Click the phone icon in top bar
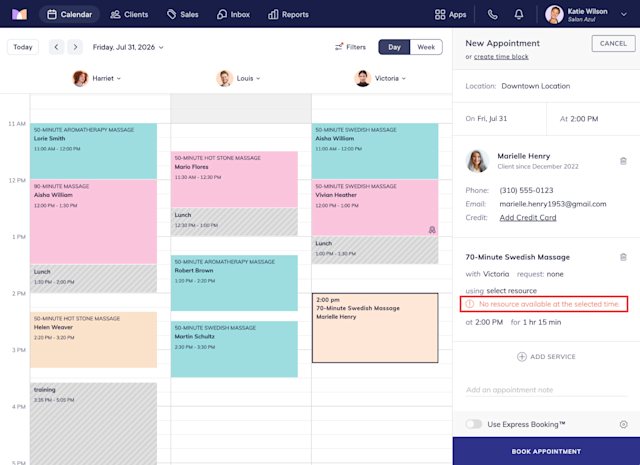This screenshot has height=465, width=640. (493, 15)
